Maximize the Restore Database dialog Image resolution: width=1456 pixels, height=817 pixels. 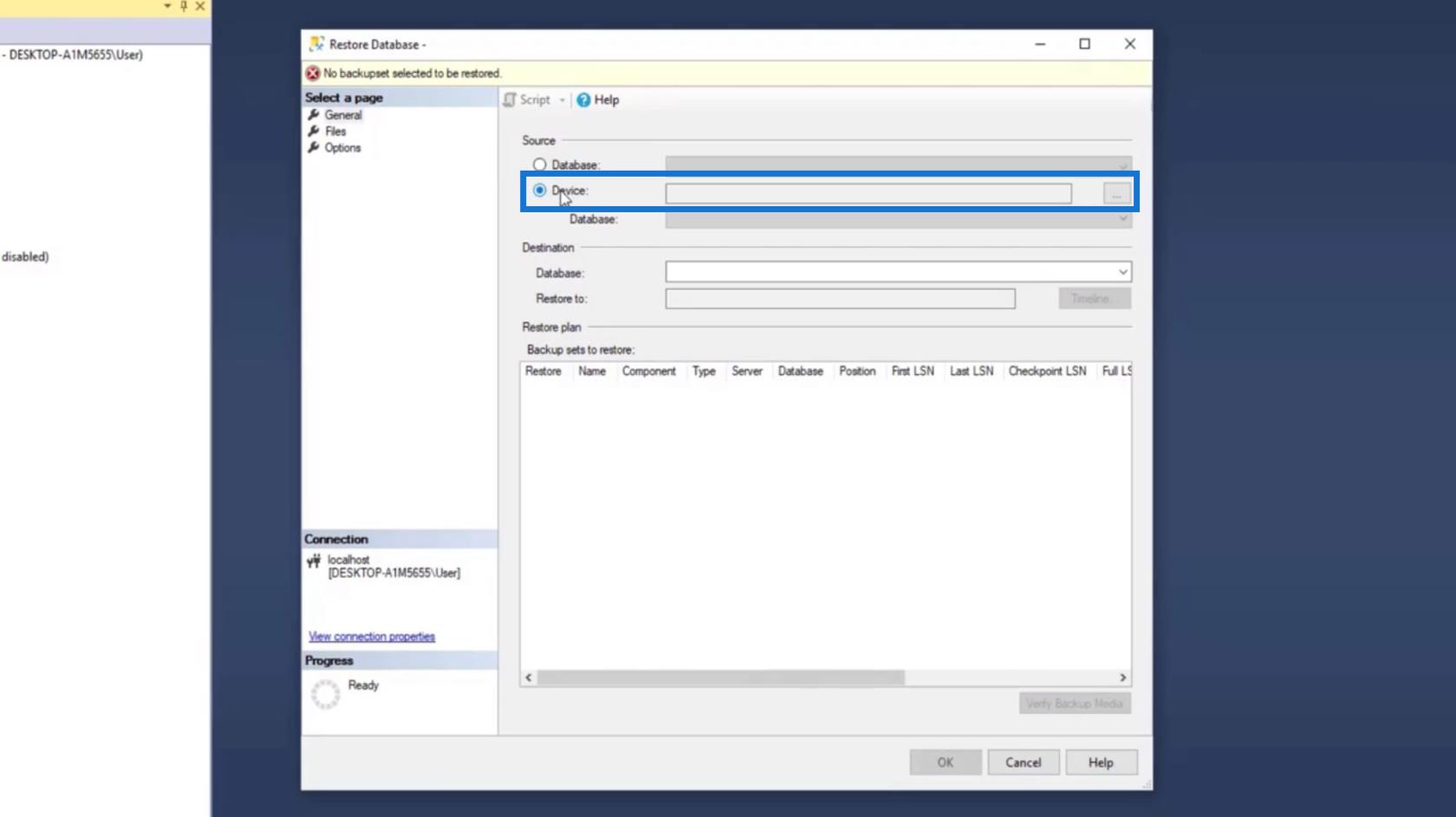click(x=1084, y=44)
